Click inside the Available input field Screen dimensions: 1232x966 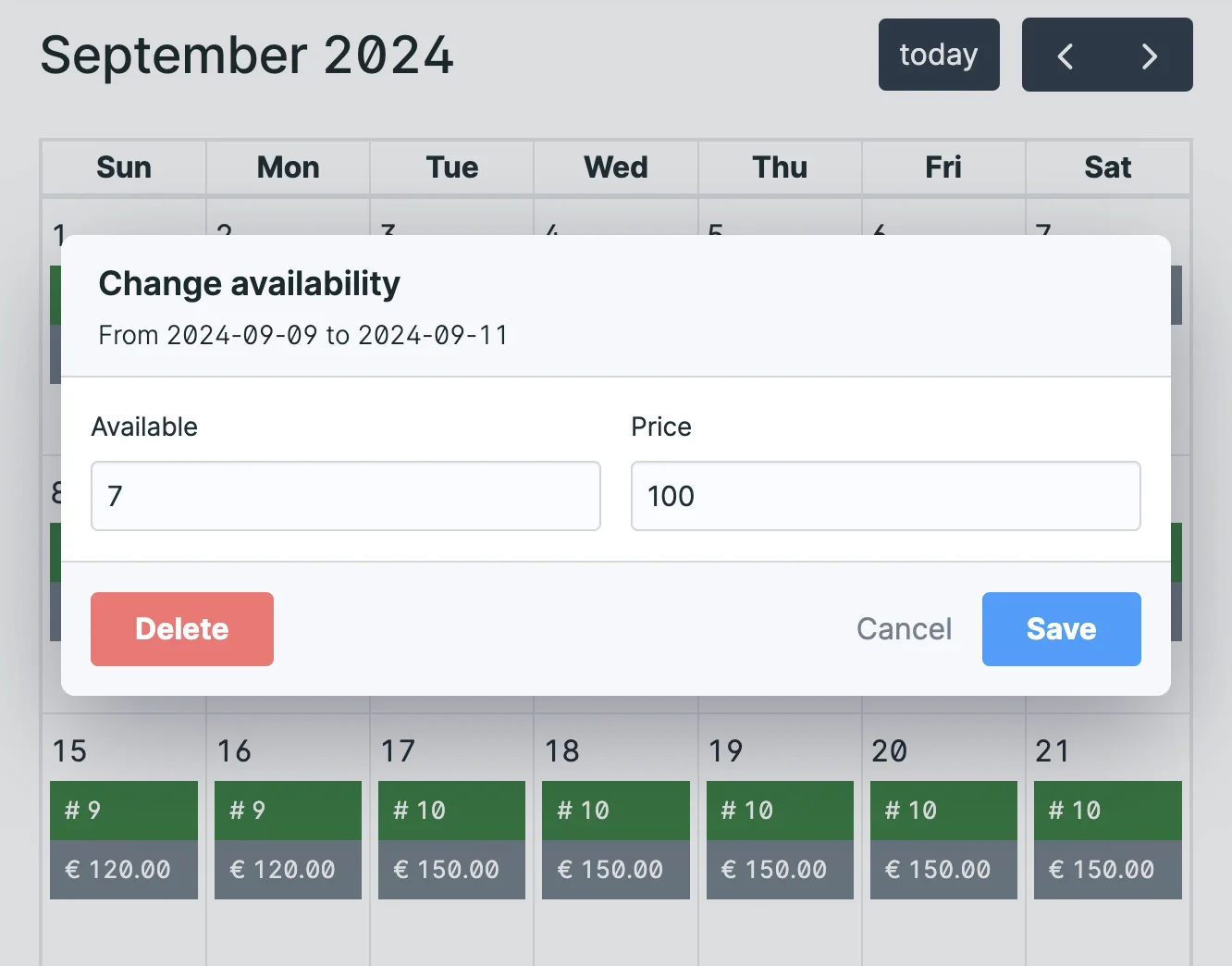pyautogui.click(x=345, y=496)
